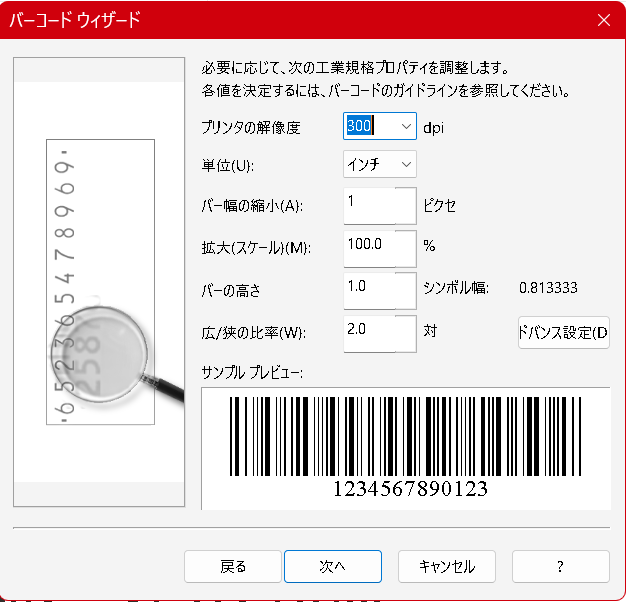The image size is (626, 602).
Task: Select the 拡大(スケール) percentage field
Action: (x=379, y=247)
